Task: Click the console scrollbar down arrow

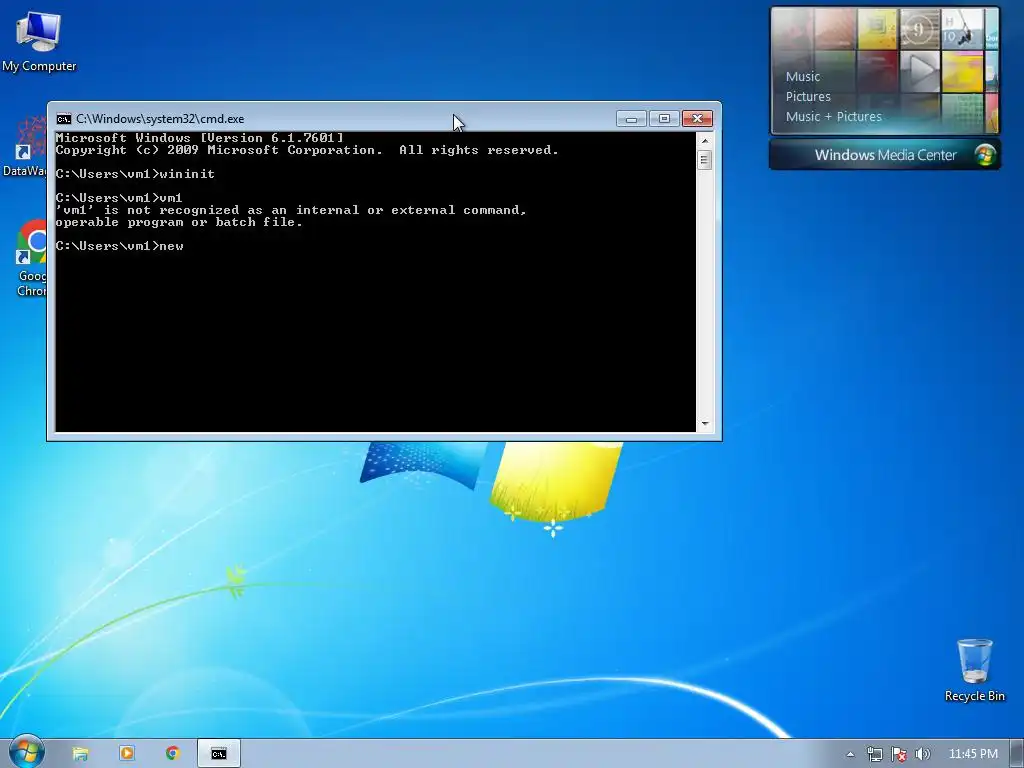Action: click(x=705, y=424)
